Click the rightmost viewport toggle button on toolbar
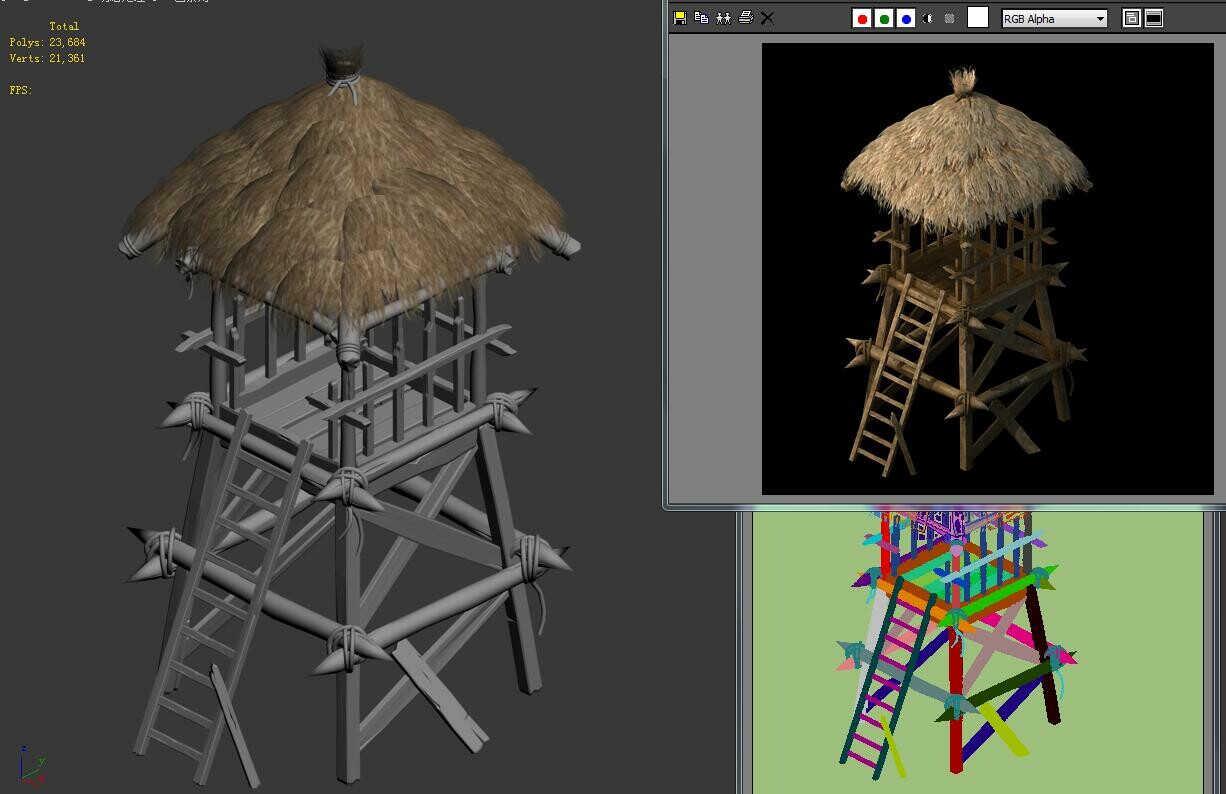Image resolution: width=1226 pixels, height=794 pixels. (x=1154, y=17)
